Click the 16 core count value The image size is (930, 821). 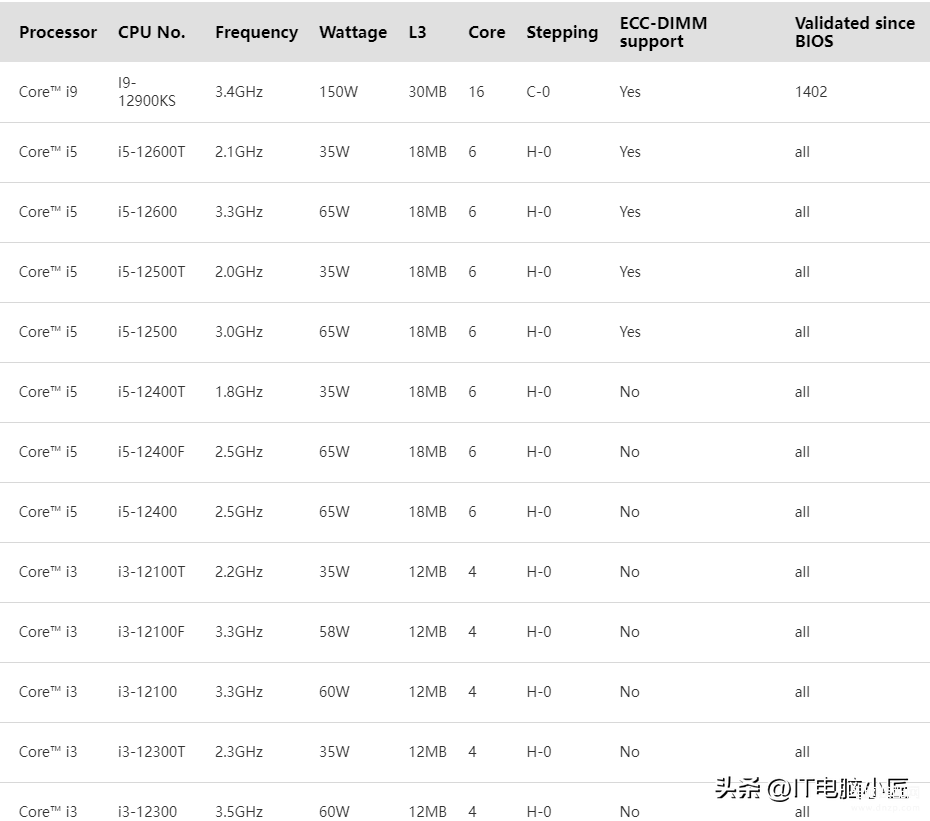click(476, 92)
